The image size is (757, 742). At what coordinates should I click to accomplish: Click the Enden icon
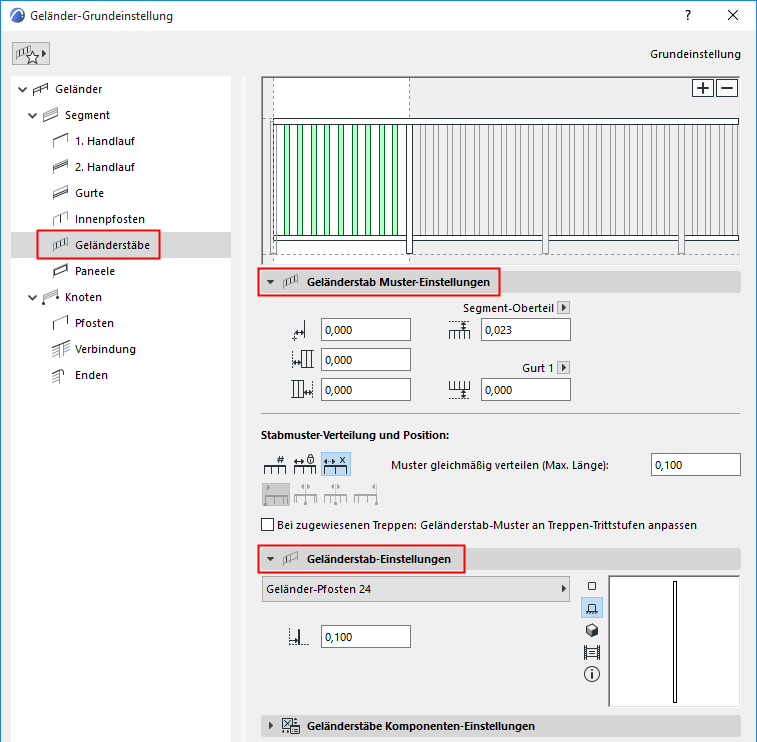(x=58, y=376)
